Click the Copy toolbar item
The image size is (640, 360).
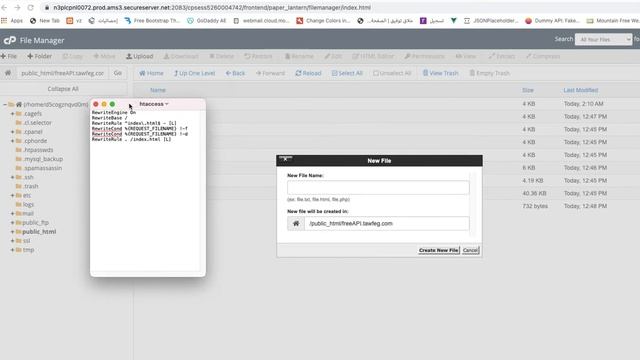coord(73,56)
